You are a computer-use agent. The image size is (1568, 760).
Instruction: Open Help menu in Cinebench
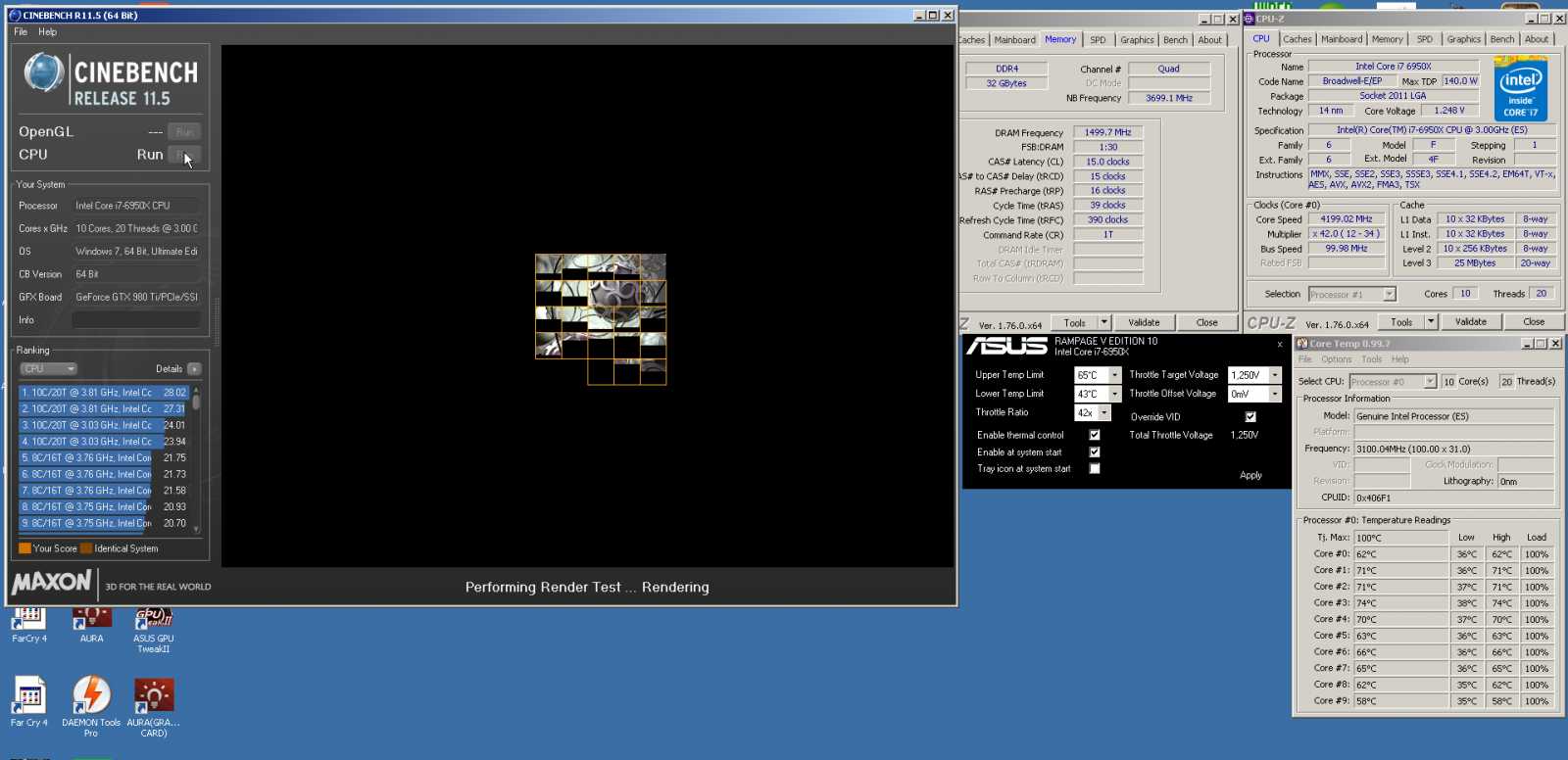pyautogui.click(x=48, y=32)
